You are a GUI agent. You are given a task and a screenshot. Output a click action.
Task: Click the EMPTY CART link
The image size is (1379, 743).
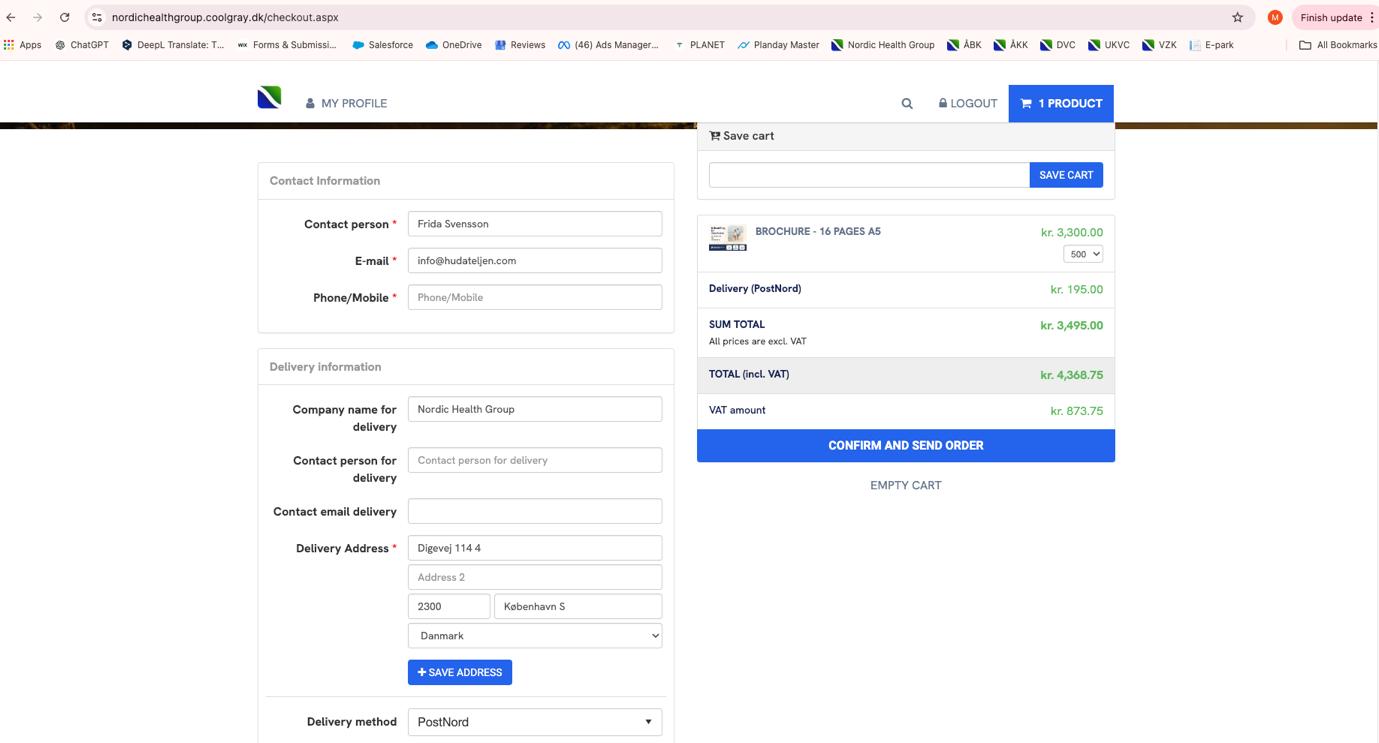point(906,485)
